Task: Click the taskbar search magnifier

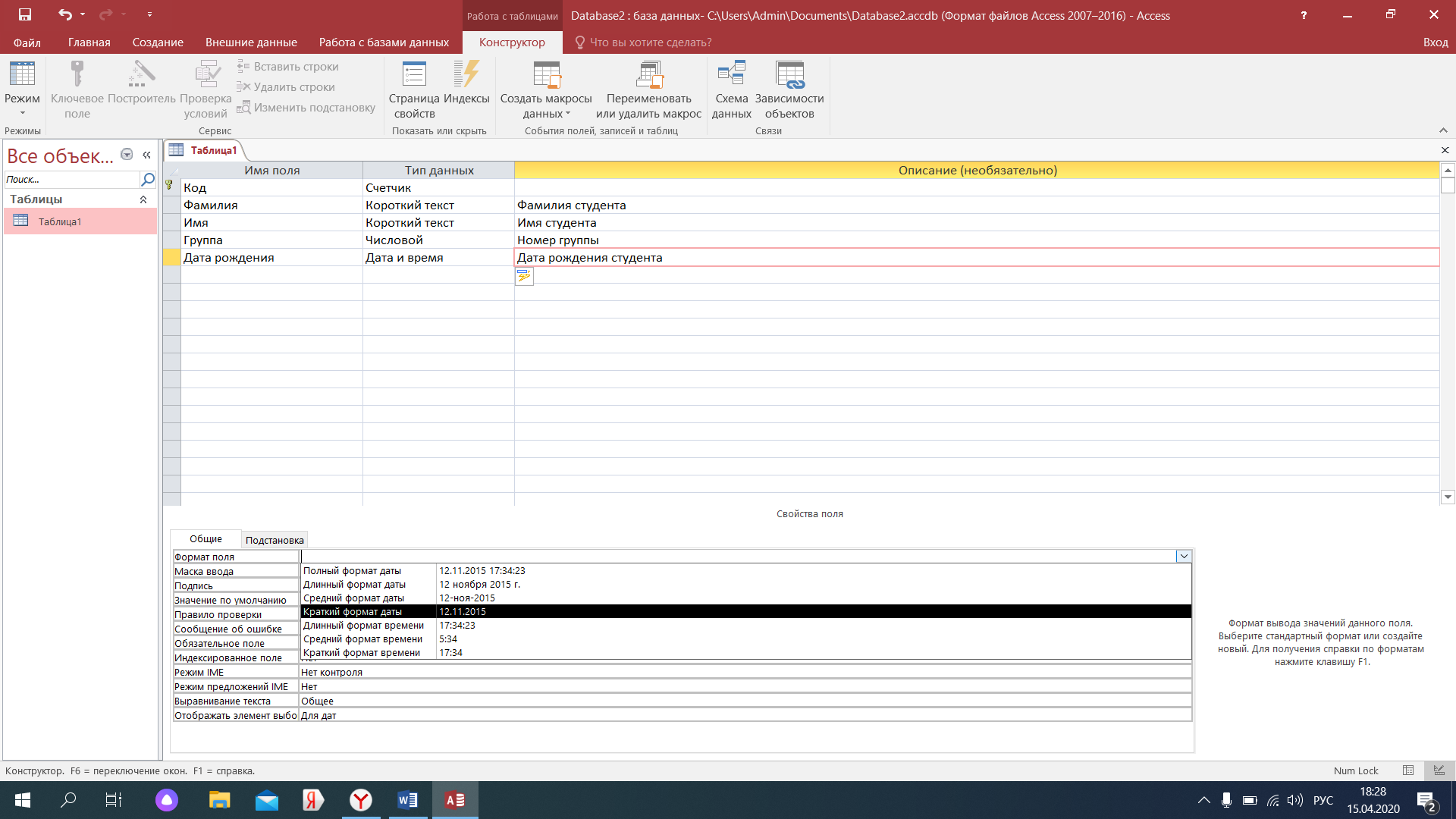Action: (x=68, y=800)
